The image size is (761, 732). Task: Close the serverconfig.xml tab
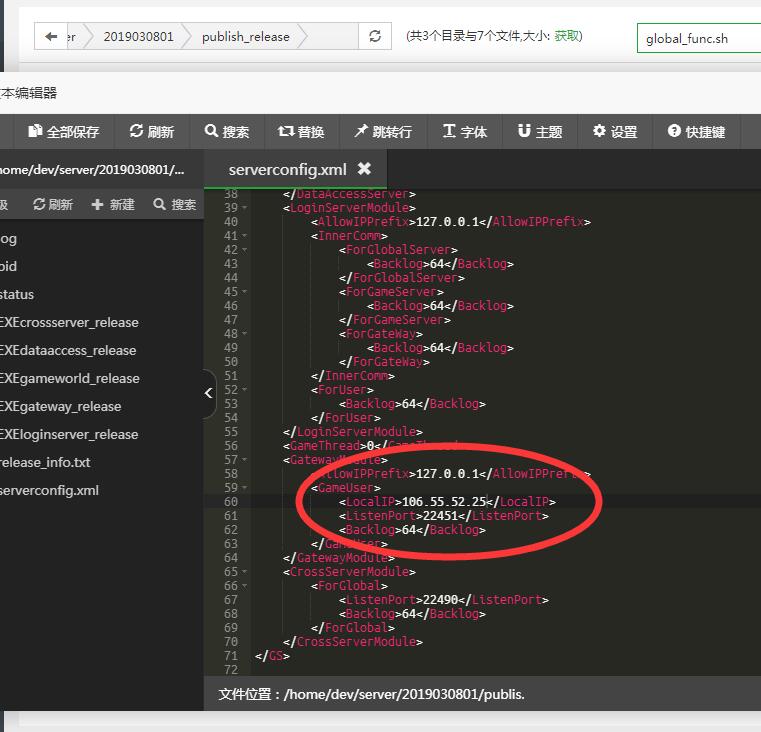(364, 169)
